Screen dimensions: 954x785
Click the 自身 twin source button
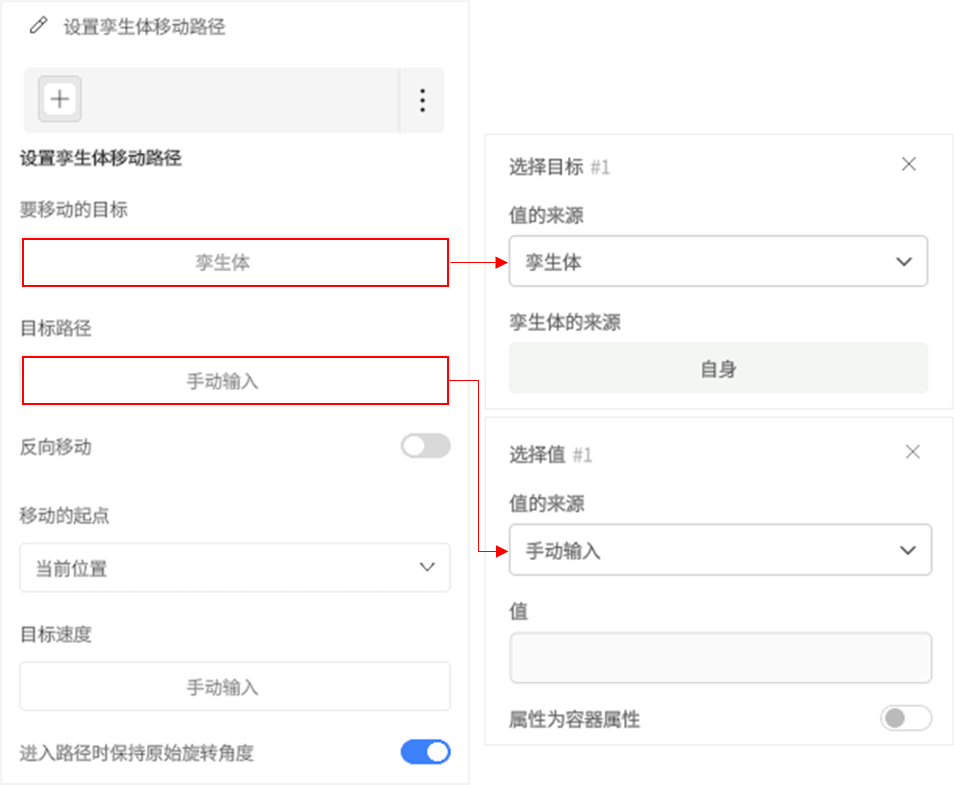click(x=719, y=368)
